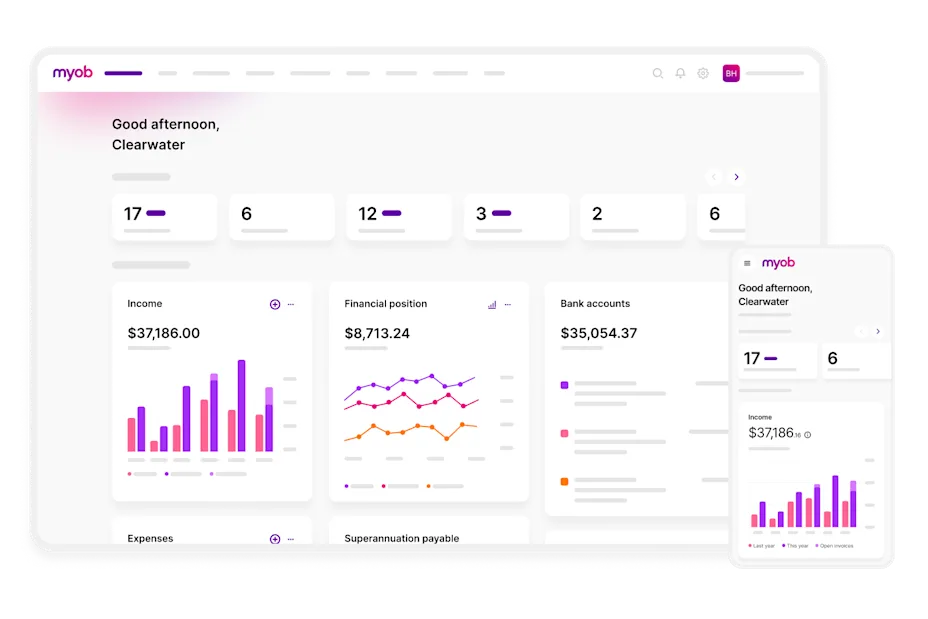This screenshot has height=619, width=928.
Task: Open the search icon in the top bar
Action: tap(657, 73)
